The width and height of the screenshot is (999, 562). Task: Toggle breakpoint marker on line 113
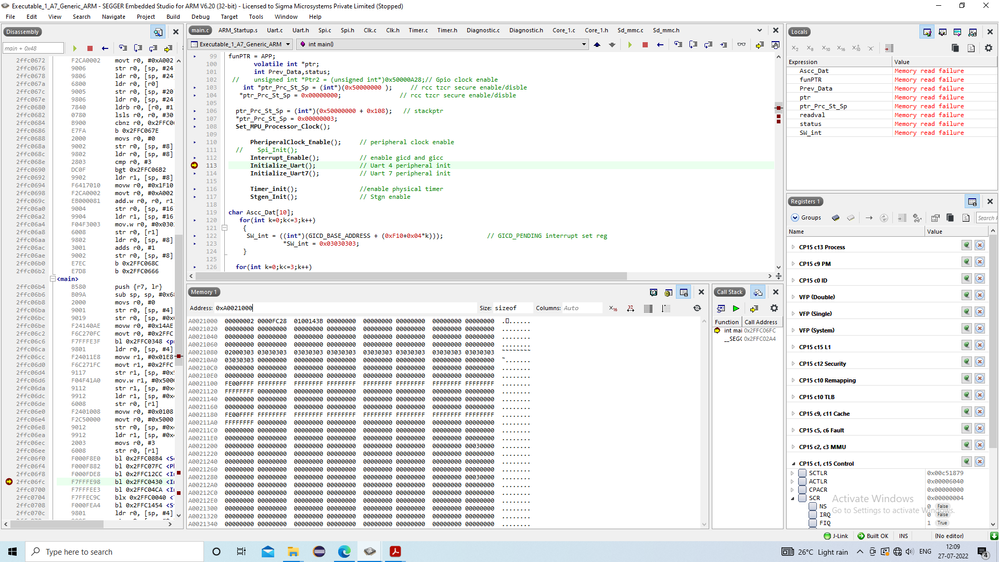194,166
